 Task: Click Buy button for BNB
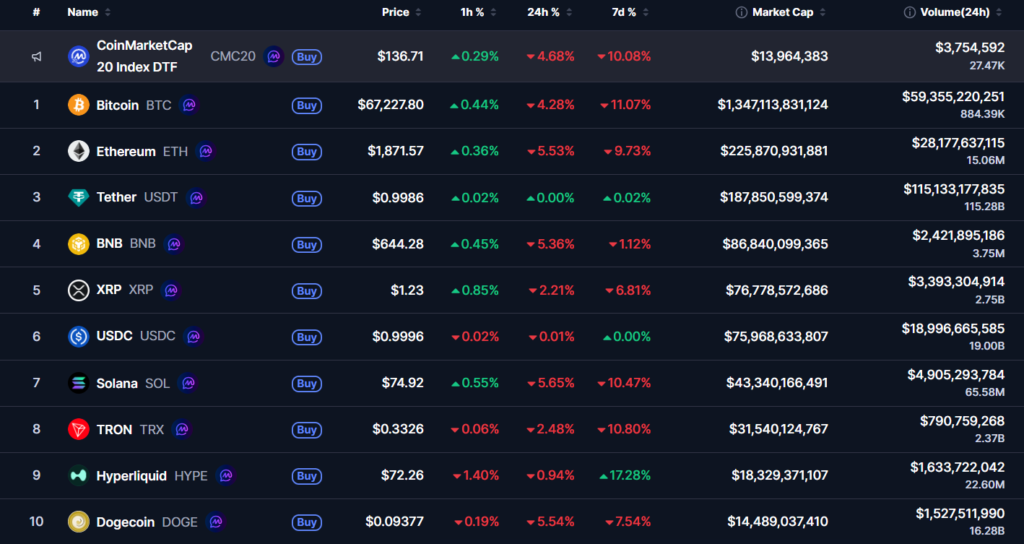coord(307,244)
